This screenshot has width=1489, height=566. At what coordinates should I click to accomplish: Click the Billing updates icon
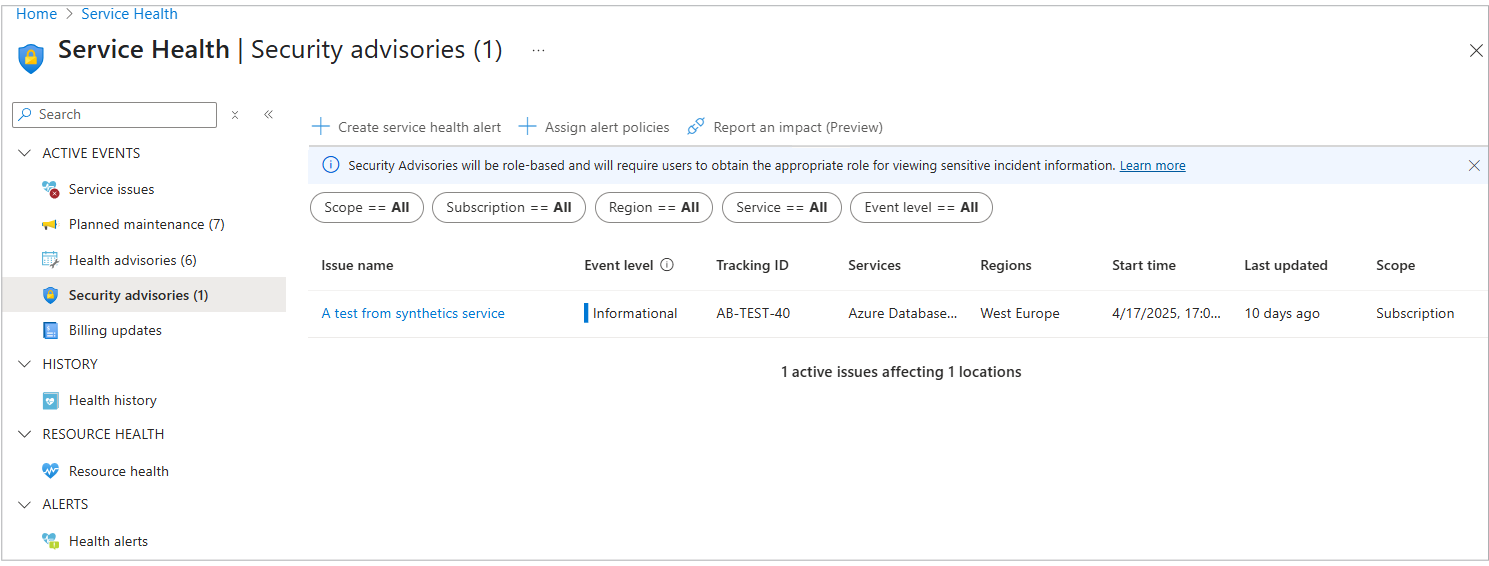click(x=50, y=330)
